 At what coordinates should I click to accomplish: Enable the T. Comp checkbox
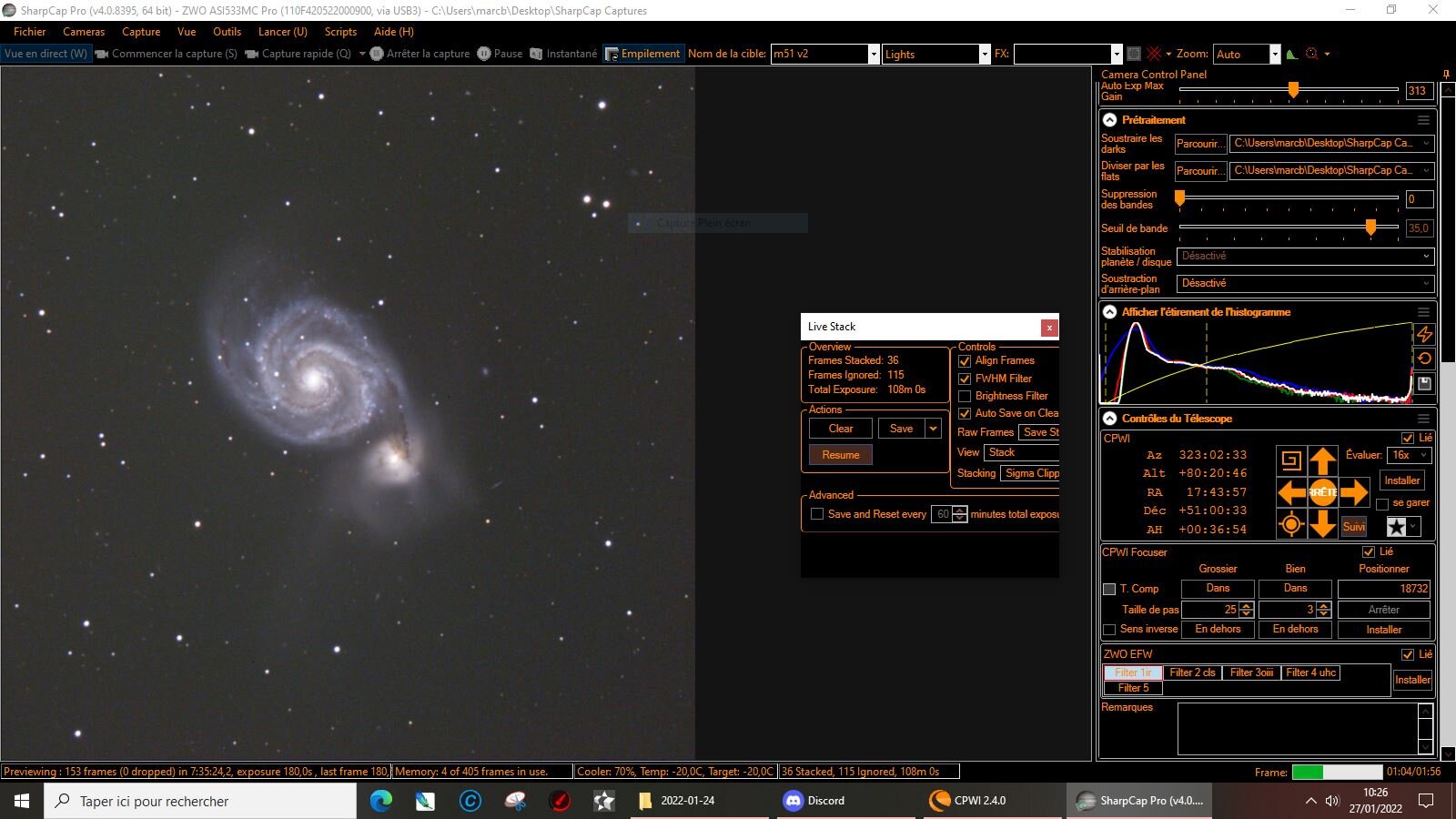click(x=1109, y=589)
